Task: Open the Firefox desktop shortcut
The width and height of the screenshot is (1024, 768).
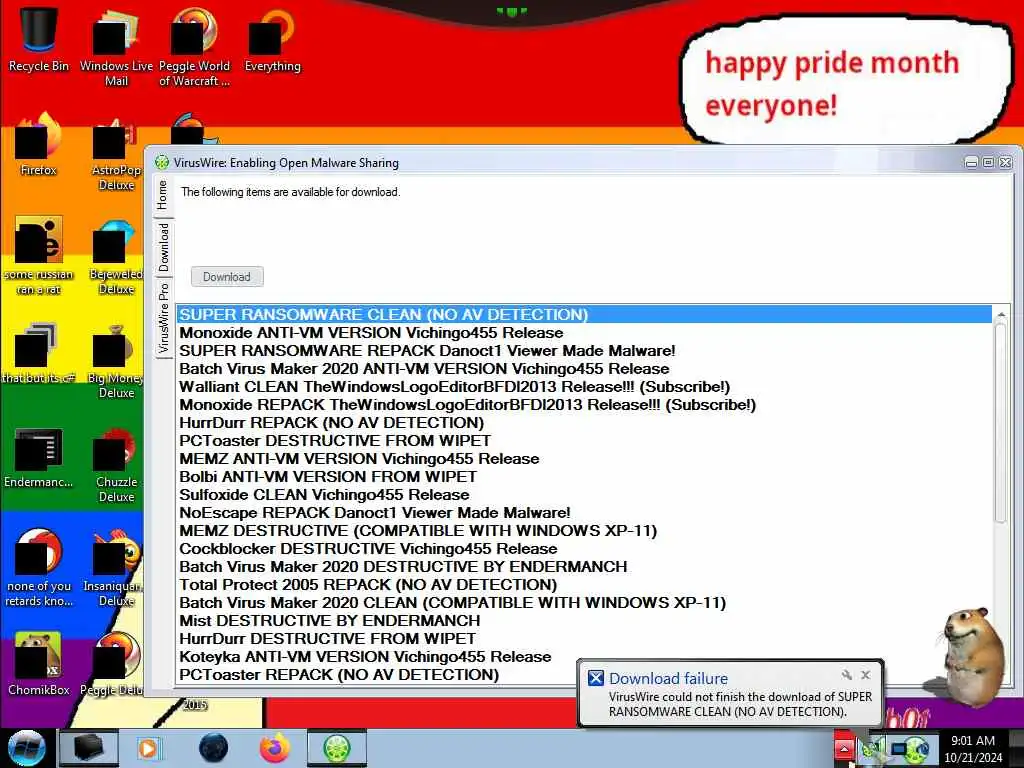Action: point(39,144)
